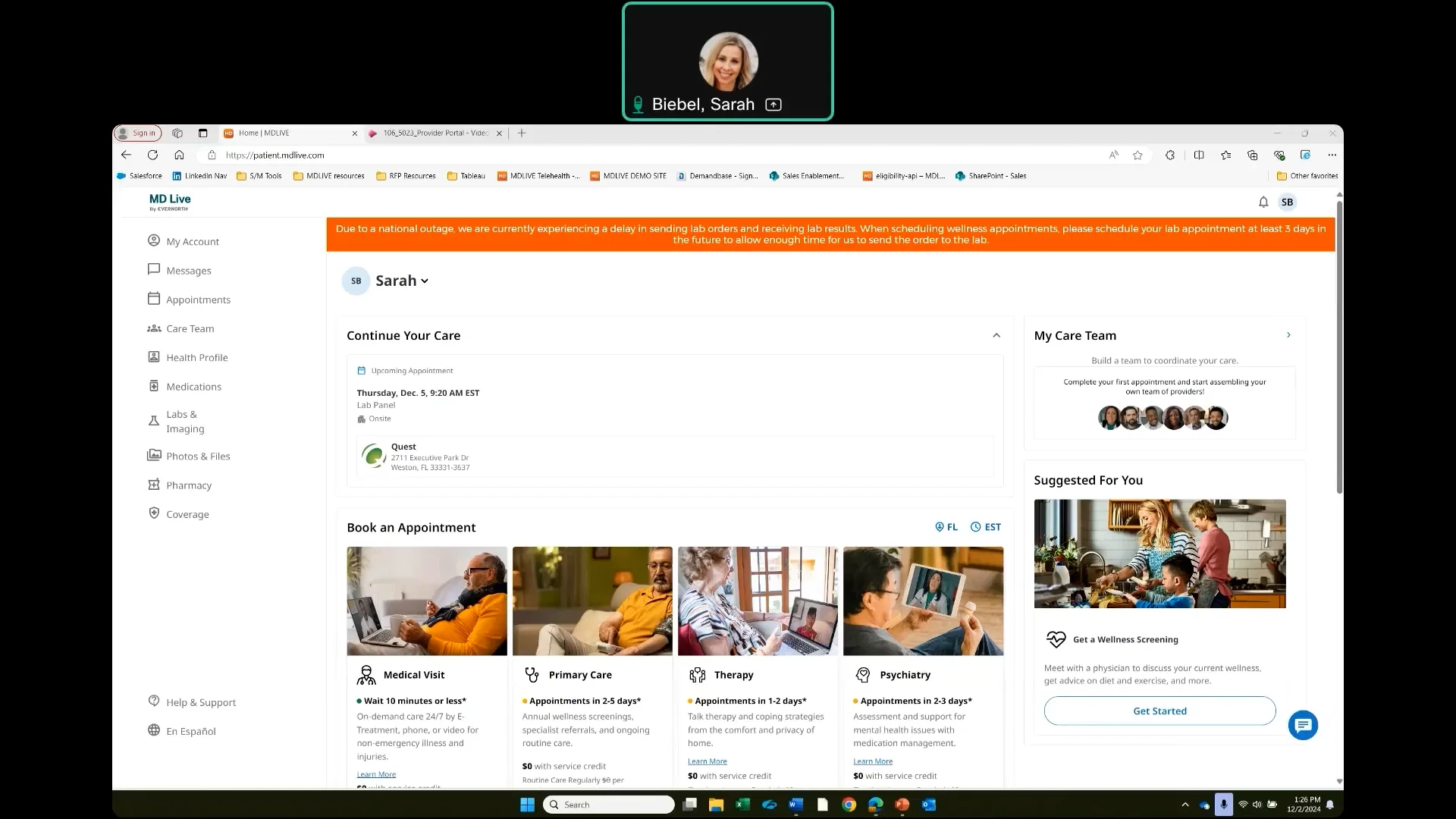This screenshot has height=819, width=1456.
Task: Collapse the Continue Your Care section
Action: pyautogui.click(x=996, y=335)
